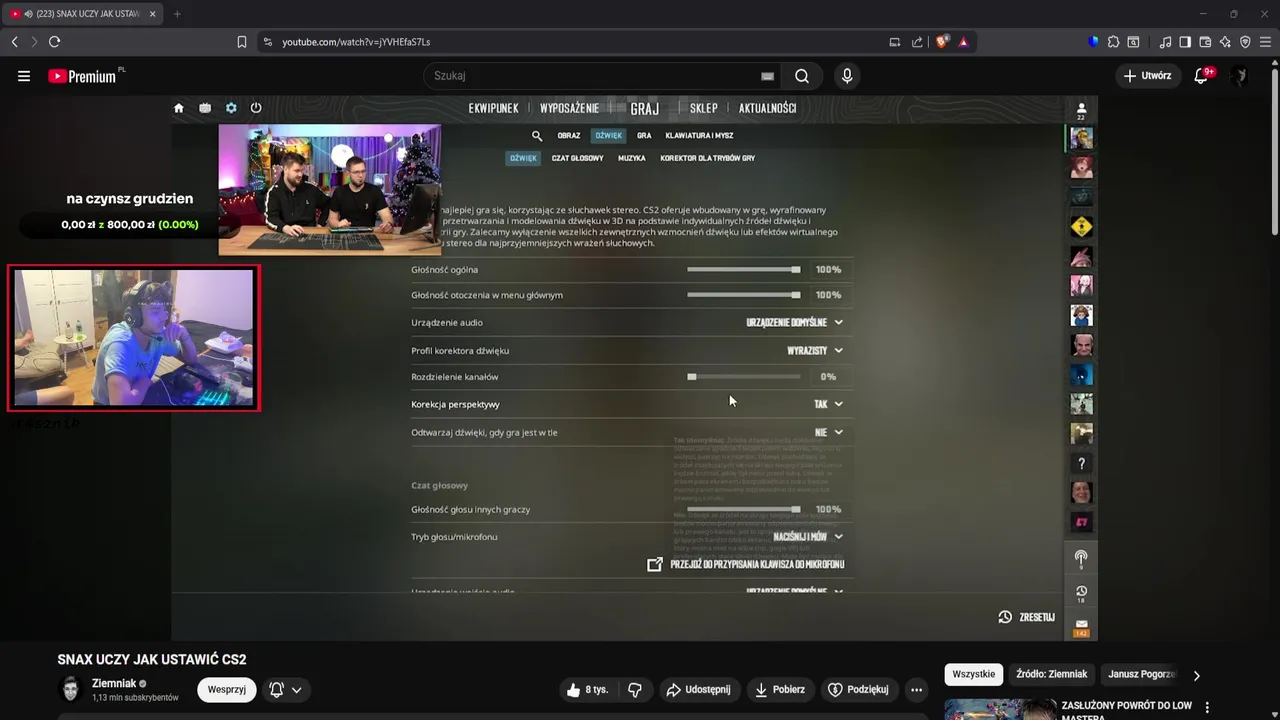The image size is (1280, 720).
Task: Click the CS2 broadcast antenna icon
Action: click(x=1081, y=558)
